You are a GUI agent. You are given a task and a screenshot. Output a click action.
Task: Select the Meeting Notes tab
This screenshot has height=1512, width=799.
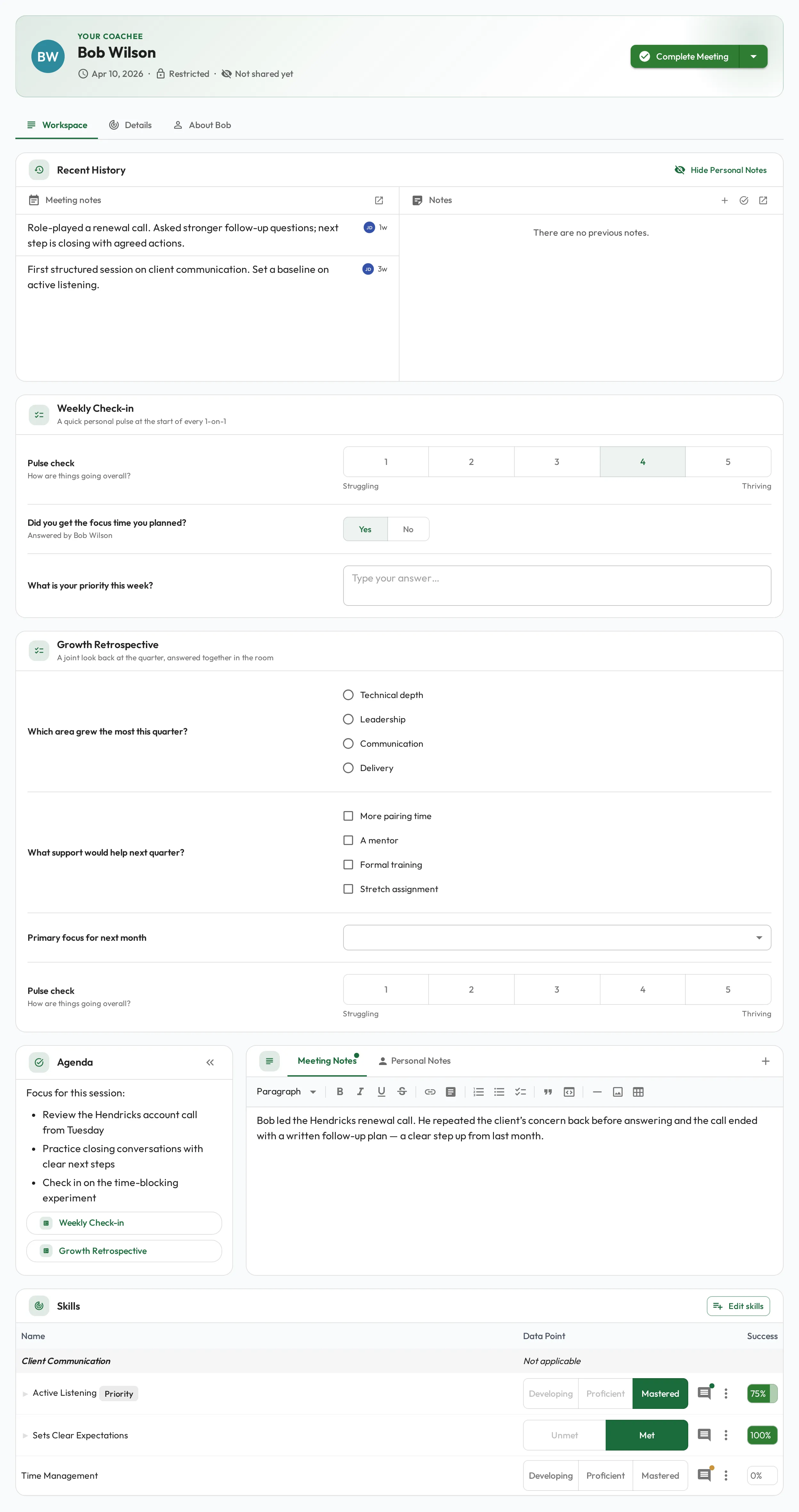tap(327, 1061)
